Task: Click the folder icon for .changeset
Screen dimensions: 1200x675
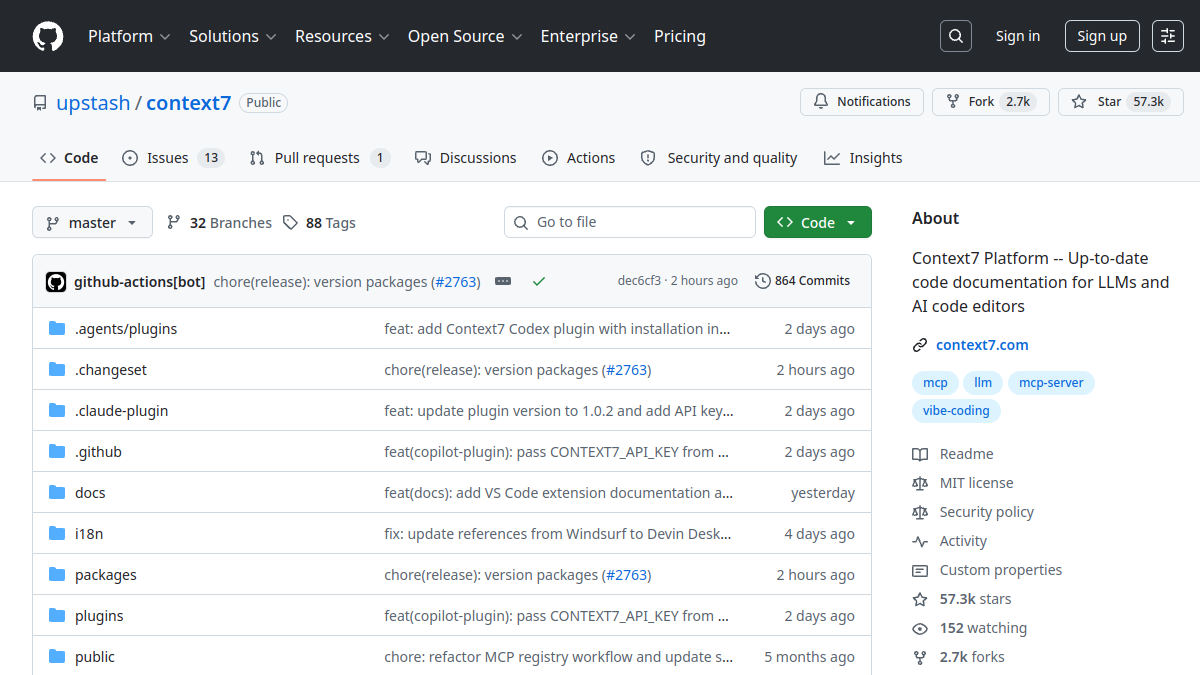Action: [x=57, y=369]
